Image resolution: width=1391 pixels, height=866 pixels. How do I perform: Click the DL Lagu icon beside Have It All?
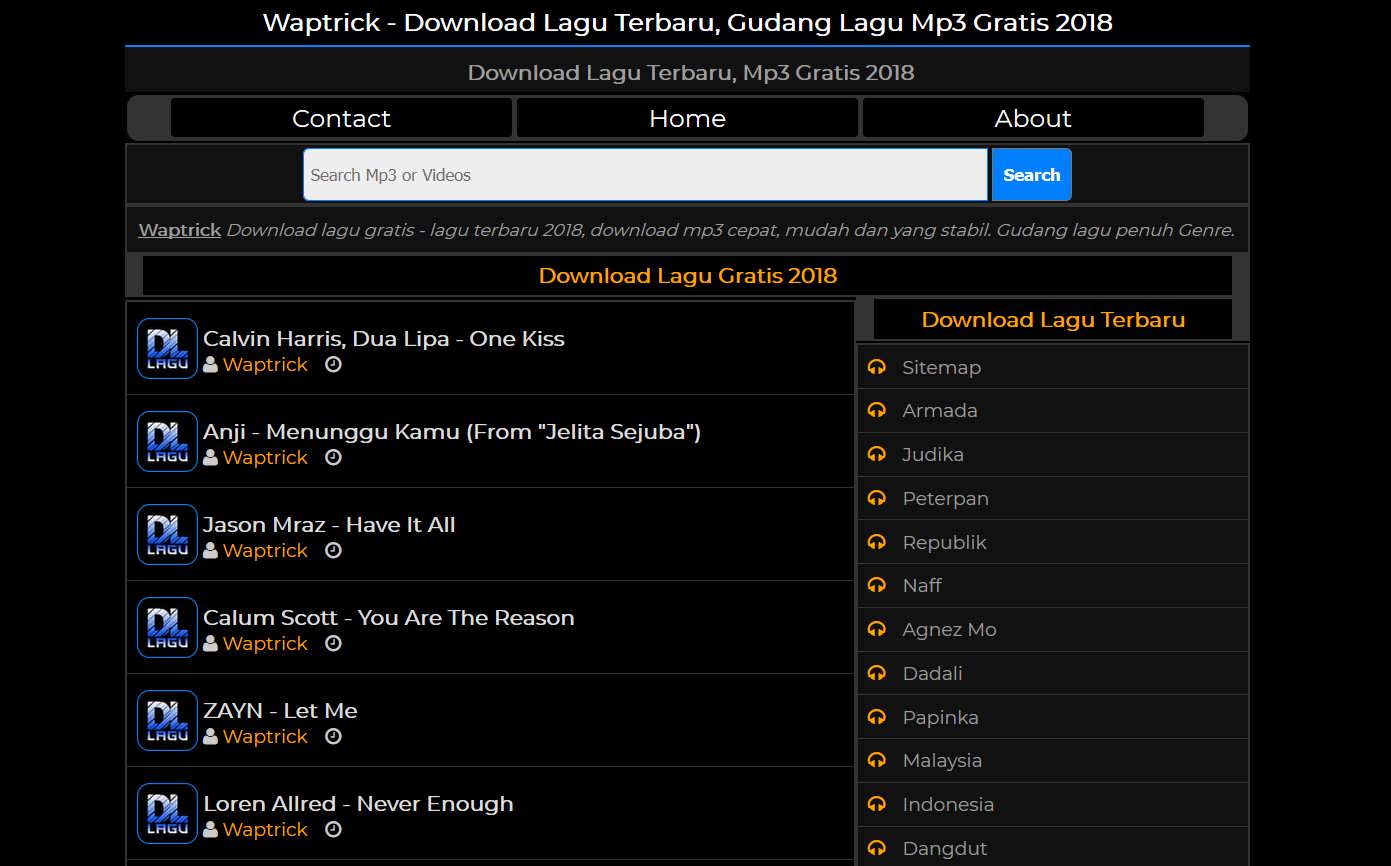point(167,535)
